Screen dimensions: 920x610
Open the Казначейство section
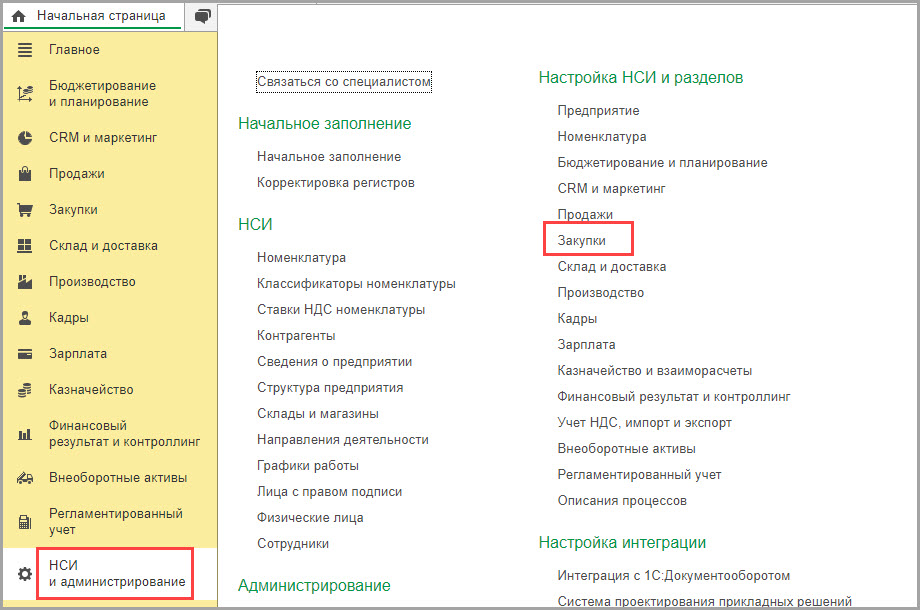click(91, 390)
